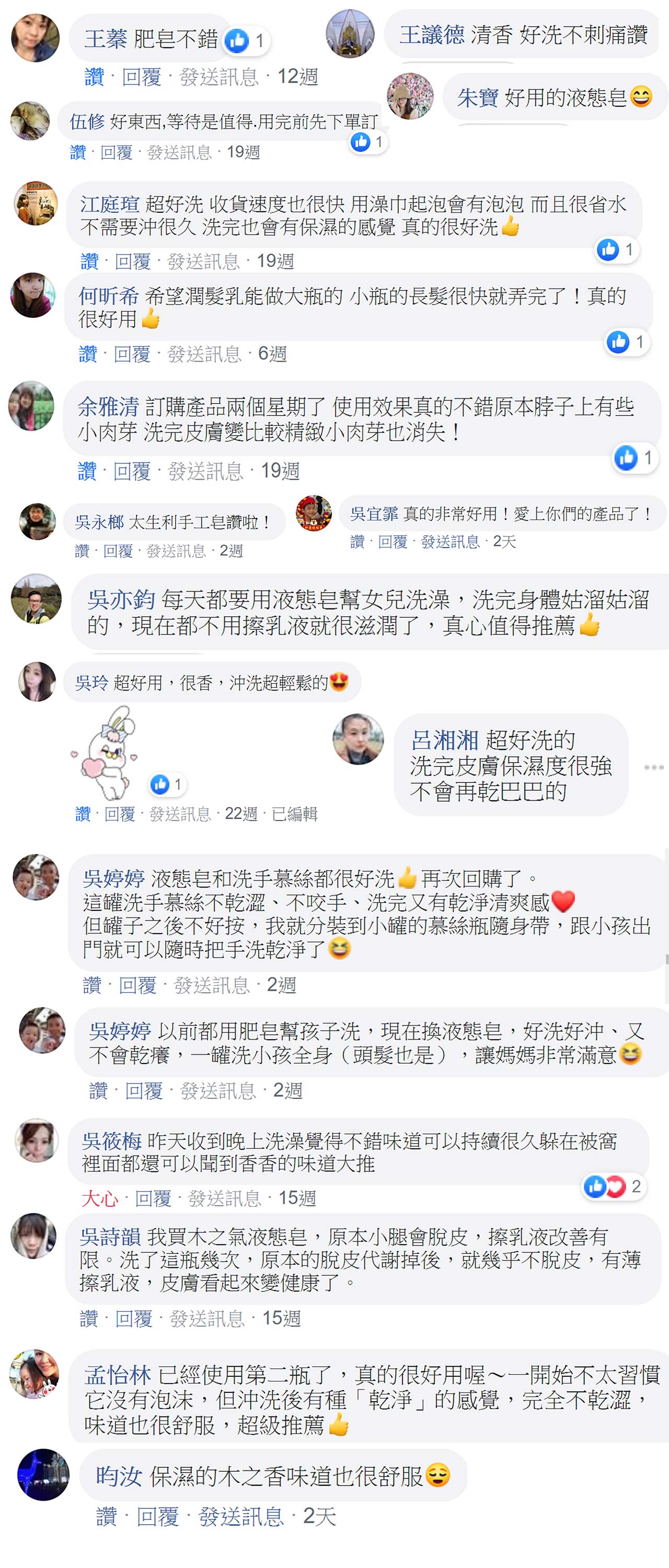Click 回覆 under 吳宜霈's comment
This screenshot has width=669, height=1568.
pyautogui.click(x=393, y=541)
